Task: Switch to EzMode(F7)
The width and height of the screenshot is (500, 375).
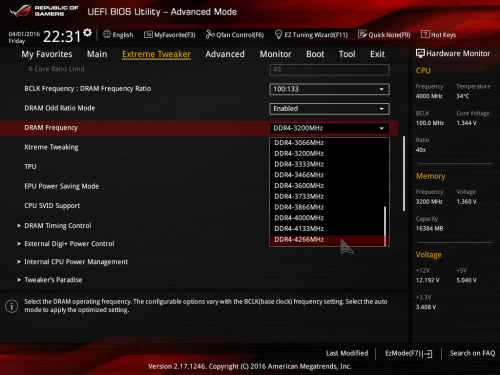Action: (408, 353)
